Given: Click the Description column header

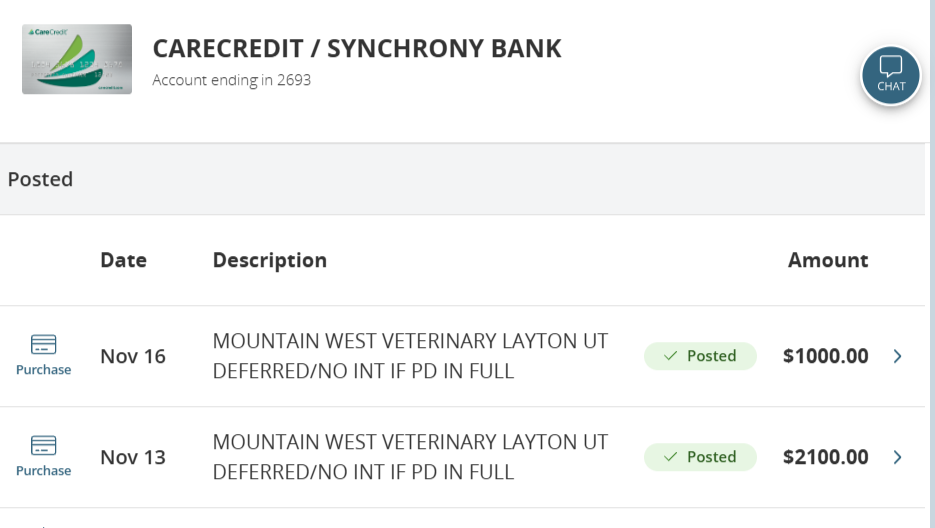Looking at the screenshot, I should (269, 260).
